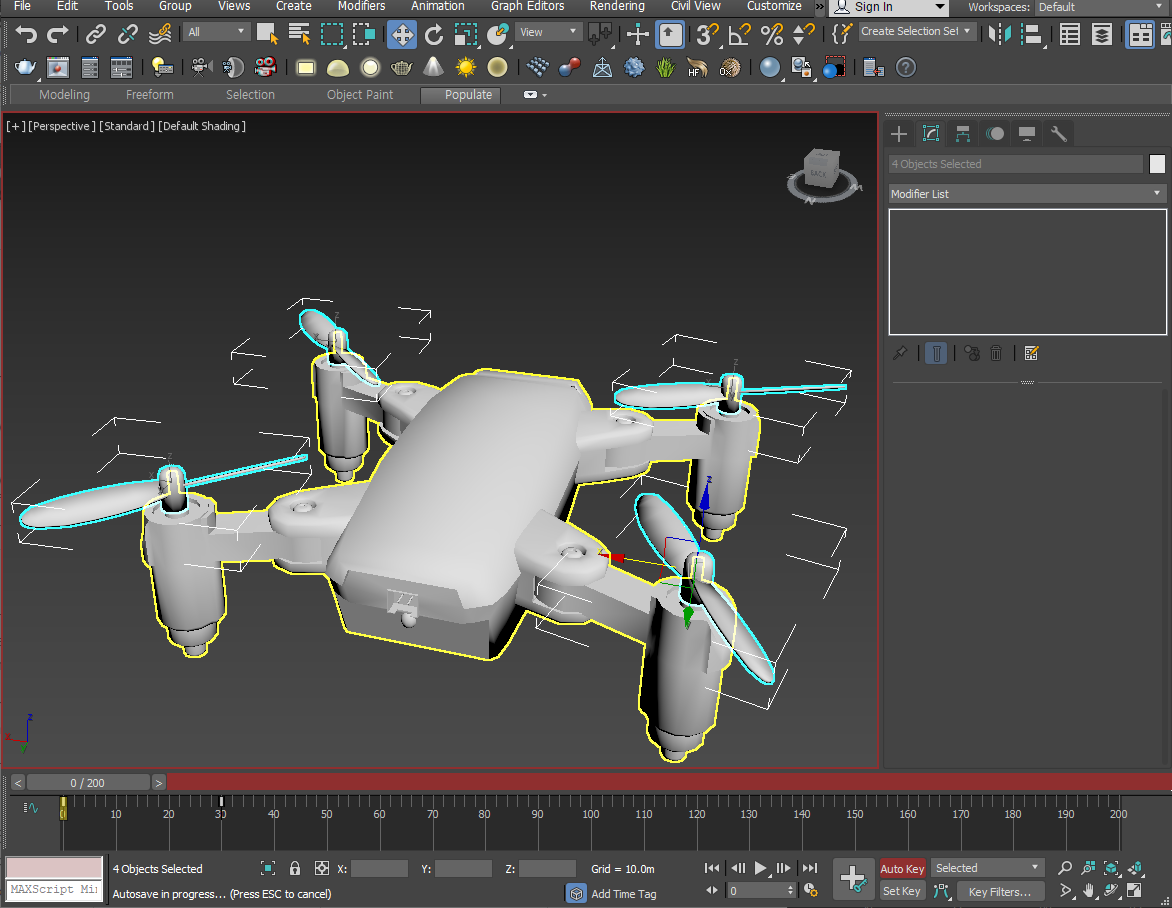Click the Key Filters button
Screen dimensions: 1172x908
click(x=1000, y=891)
